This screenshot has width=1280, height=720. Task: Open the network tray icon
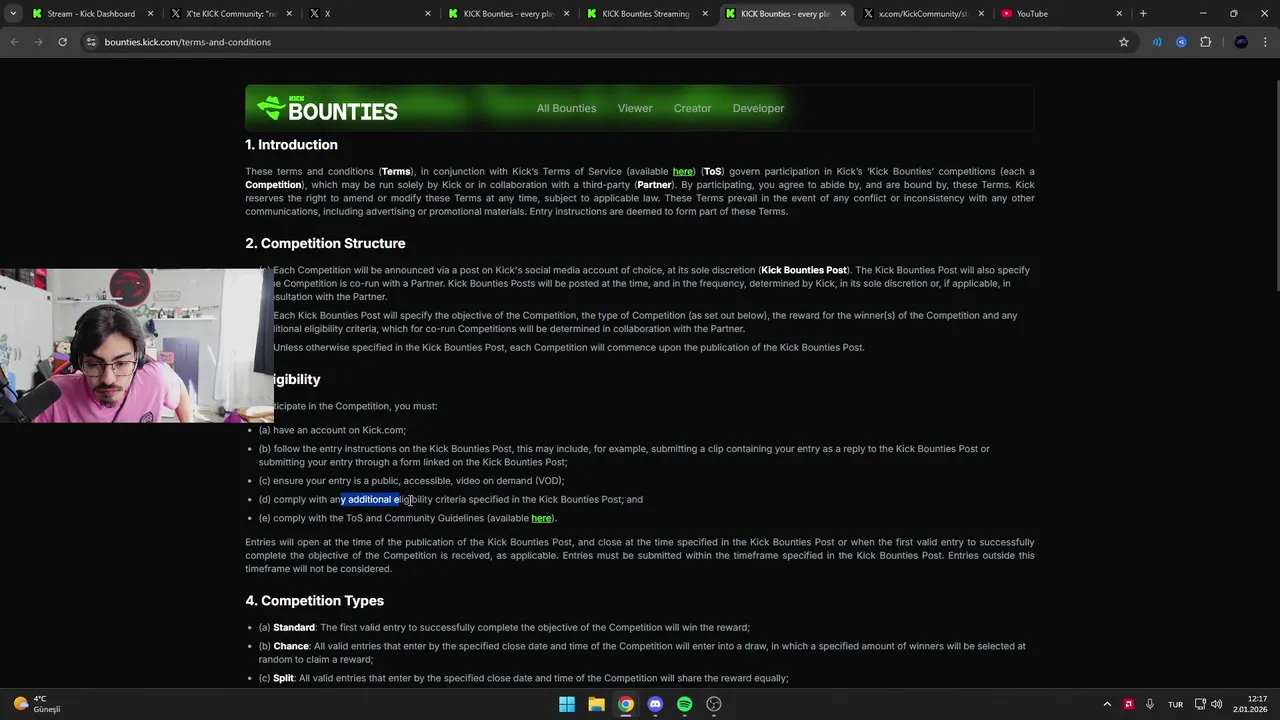(x=1198, y=704)
